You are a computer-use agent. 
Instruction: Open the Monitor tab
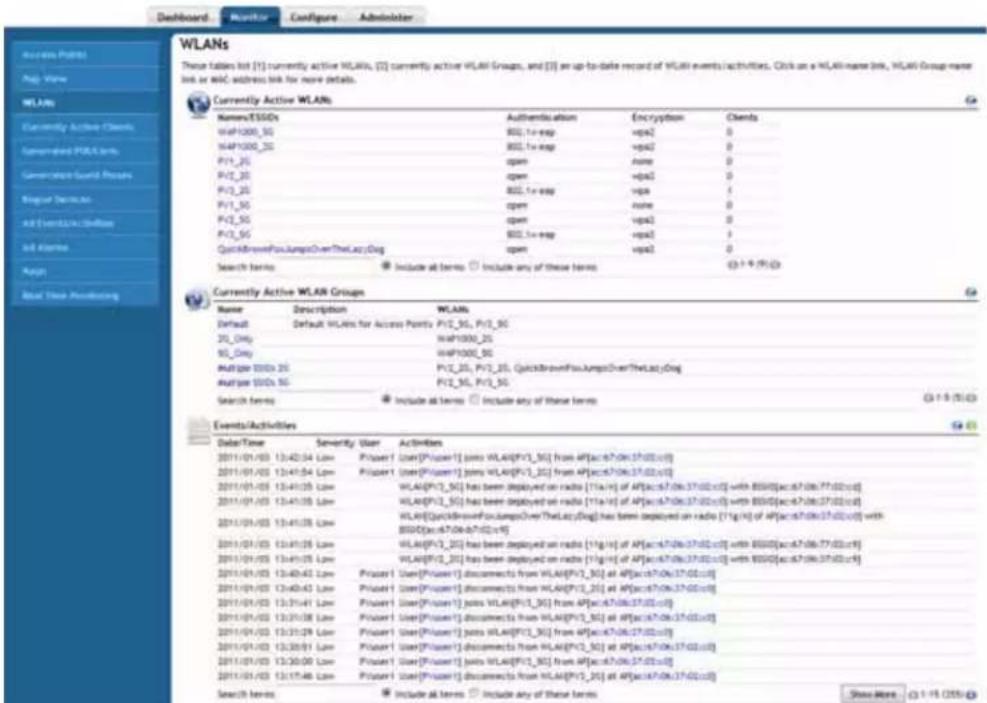coord(250,17)
